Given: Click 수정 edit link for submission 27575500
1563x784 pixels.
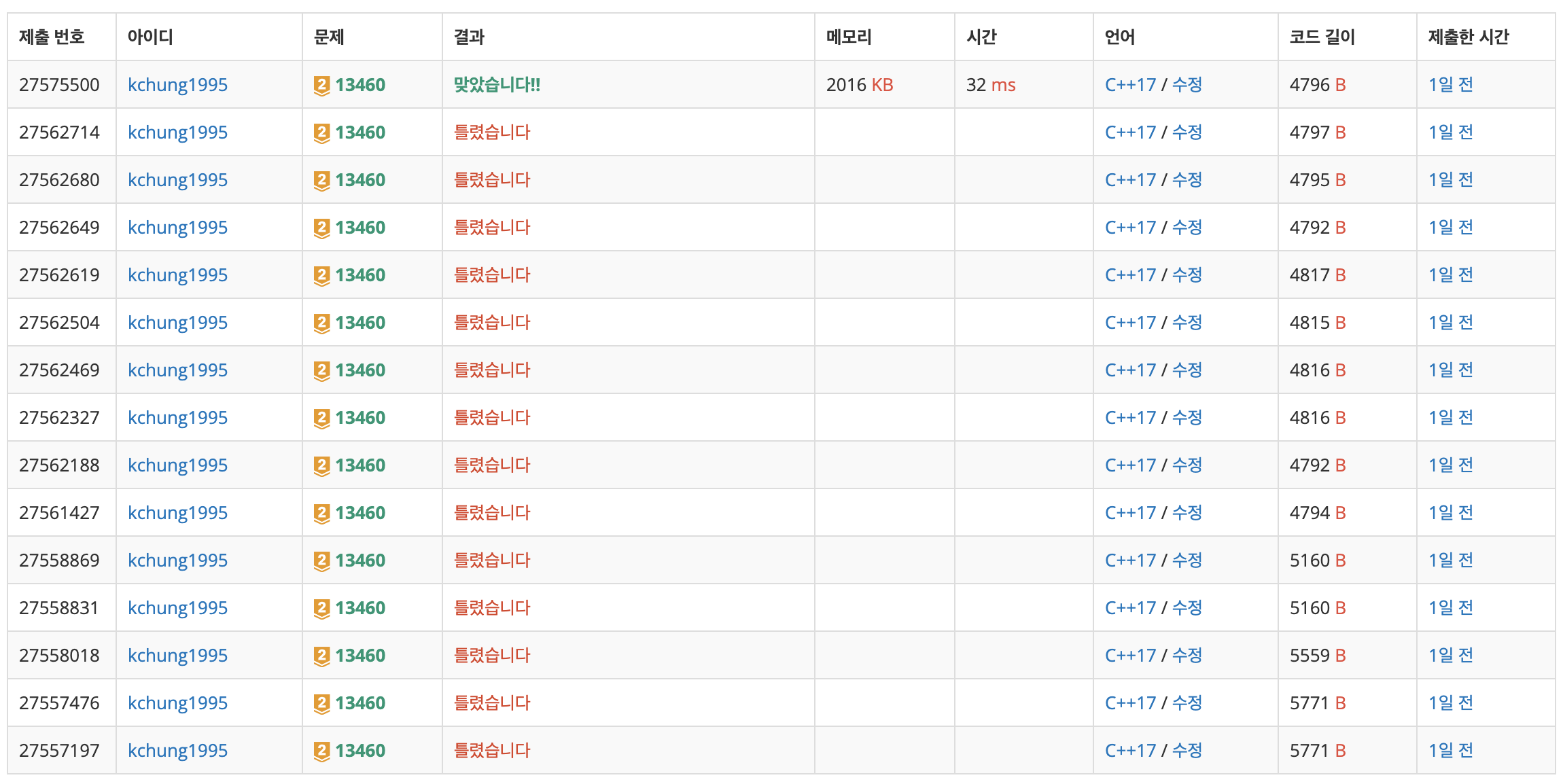Looking at the screenshot, I should [1187, 85].
